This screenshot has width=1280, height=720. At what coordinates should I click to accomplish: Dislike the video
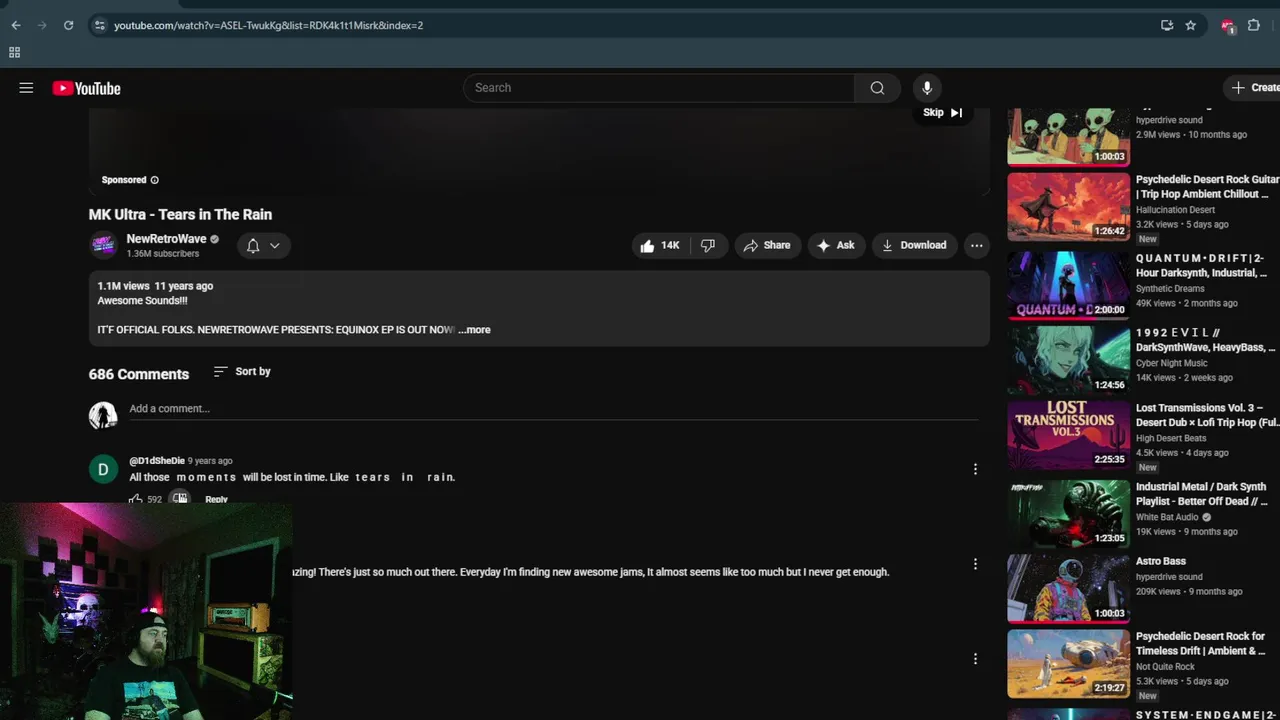[x=708, y=245]
